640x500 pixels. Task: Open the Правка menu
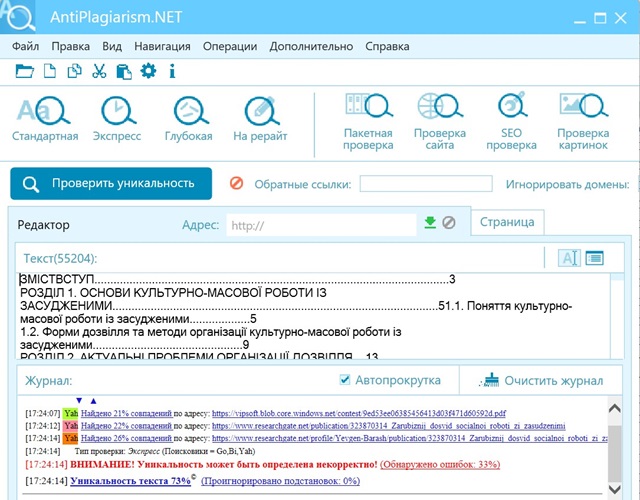click(x=71, y=46)
